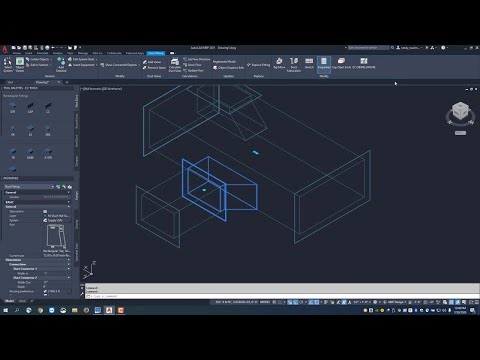Viewport: 480px width, 360px height.
Task: Select the Annotate ribbon tab
Action: (42, 53)
